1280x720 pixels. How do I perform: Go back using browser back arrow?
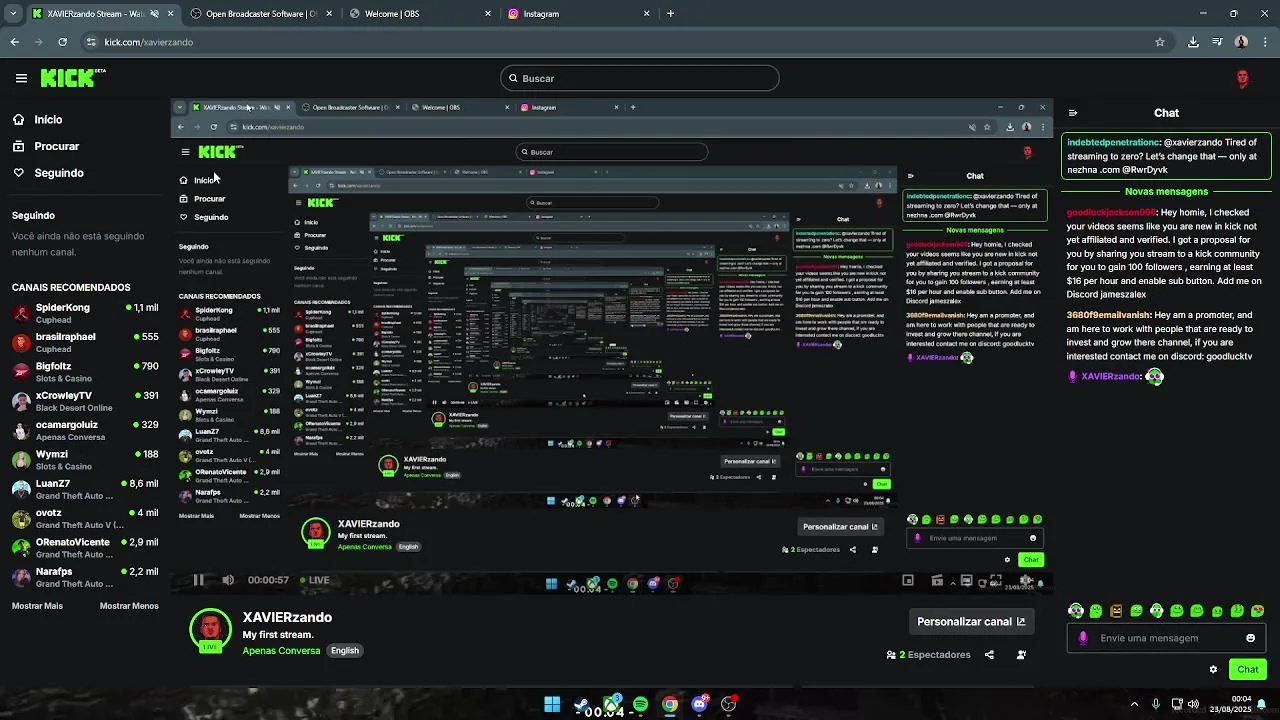pos(14,42)
